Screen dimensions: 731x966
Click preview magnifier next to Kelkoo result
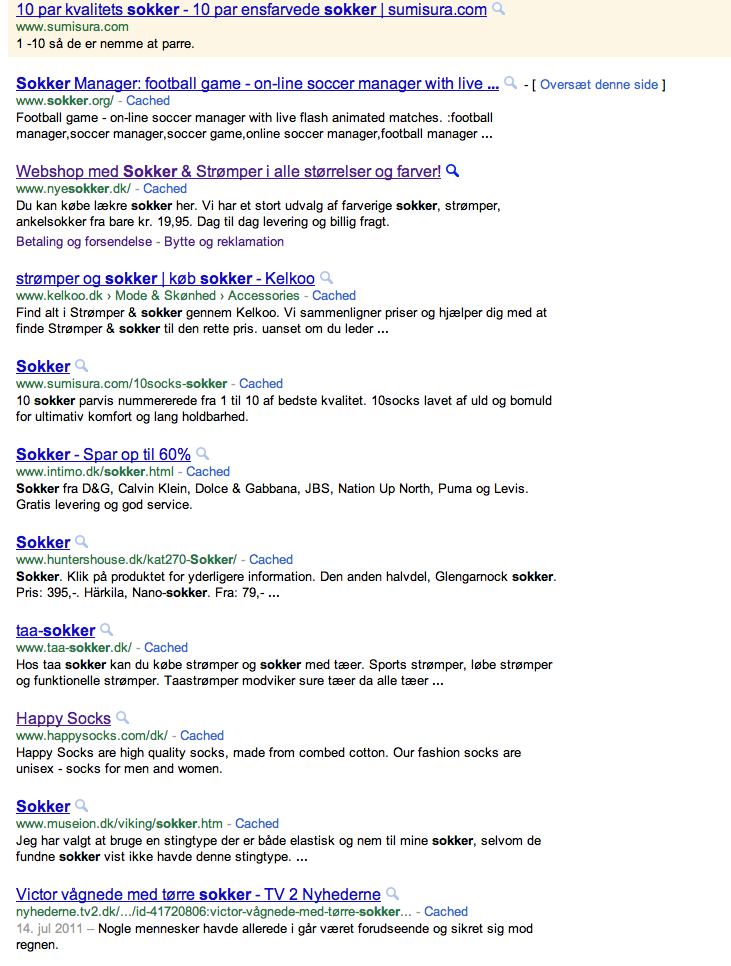(327, 278)
